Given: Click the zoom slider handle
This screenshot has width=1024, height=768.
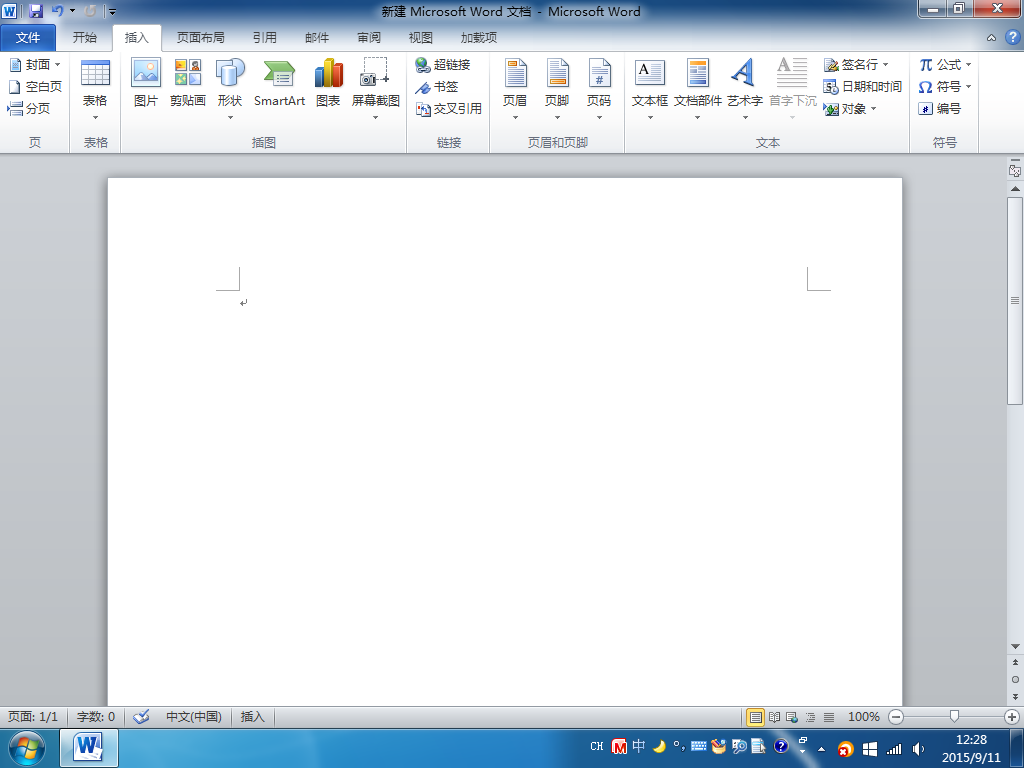Looking at the screenshot, I should [x=954, y=717].
